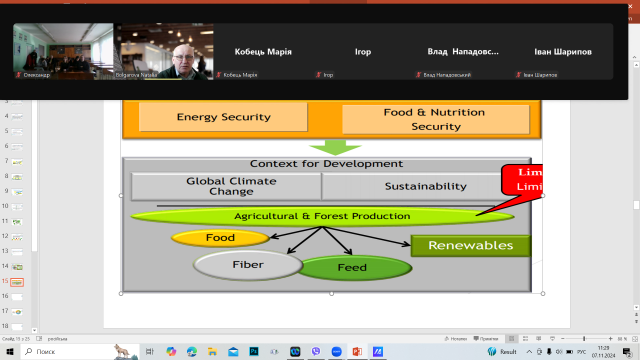This screenshot has width=640, height=360.
Task: Click the zoom in plus icon
Action: 610,339
